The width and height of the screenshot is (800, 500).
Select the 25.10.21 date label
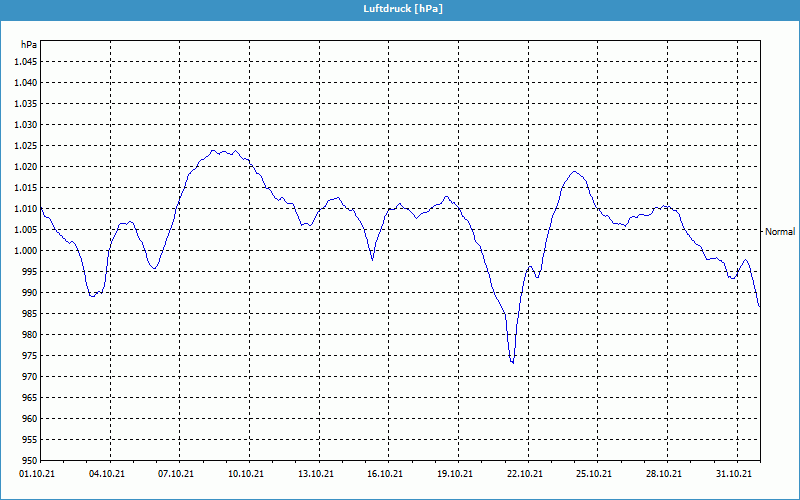pyautogui.click(x=593, y=474)
